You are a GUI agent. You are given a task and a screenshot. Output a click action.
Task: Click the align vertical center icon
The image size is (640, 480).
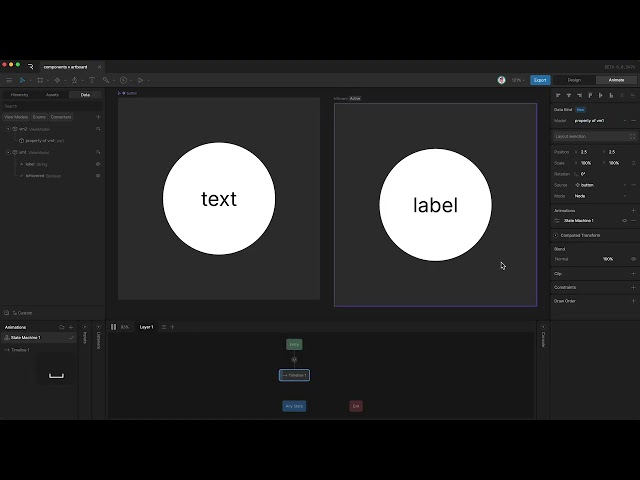pos(600,95)
